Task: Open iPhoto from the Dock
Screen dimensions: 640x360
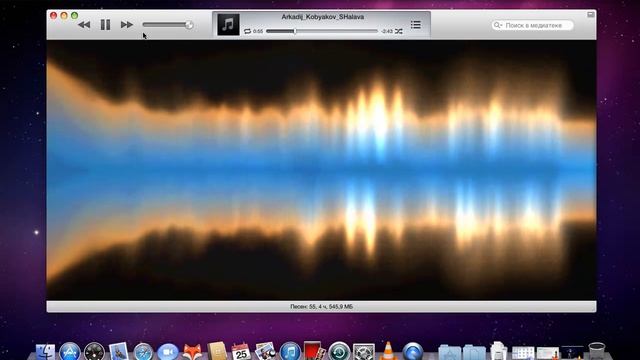Action: tap(266, 352)
